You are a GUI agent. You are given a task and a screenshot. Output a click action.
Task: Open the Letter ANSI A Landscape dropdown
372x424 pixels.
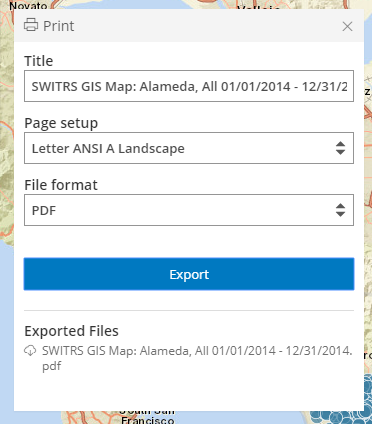(189, 148)
